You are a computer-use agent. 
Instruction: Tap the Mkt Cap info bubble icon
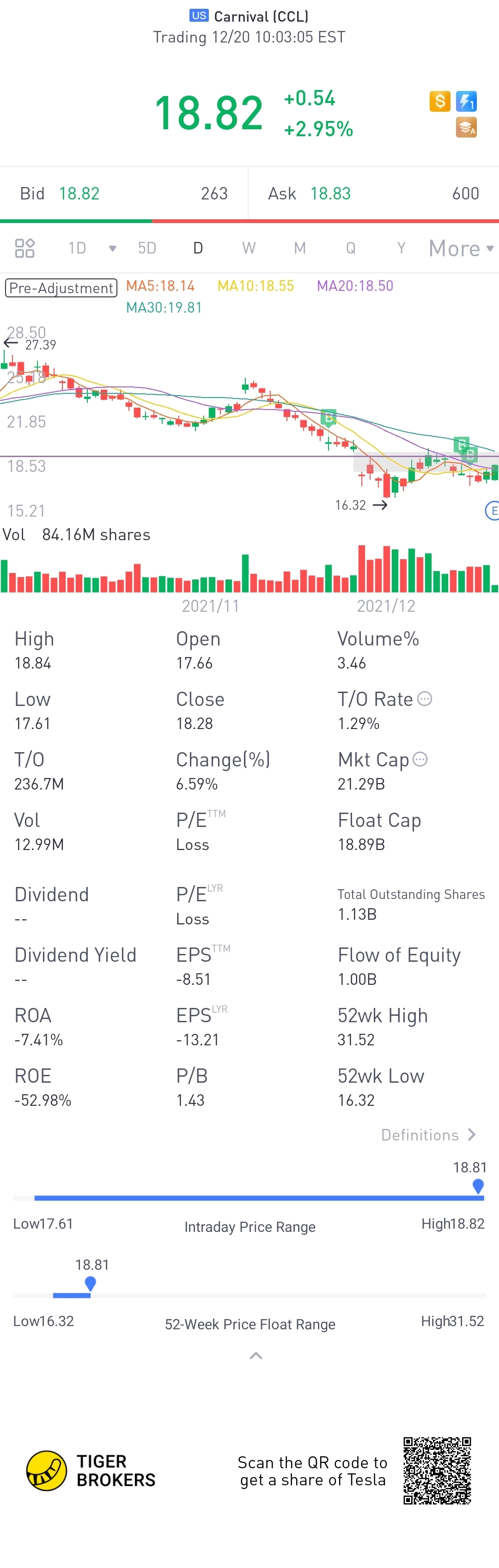point(420,759)
